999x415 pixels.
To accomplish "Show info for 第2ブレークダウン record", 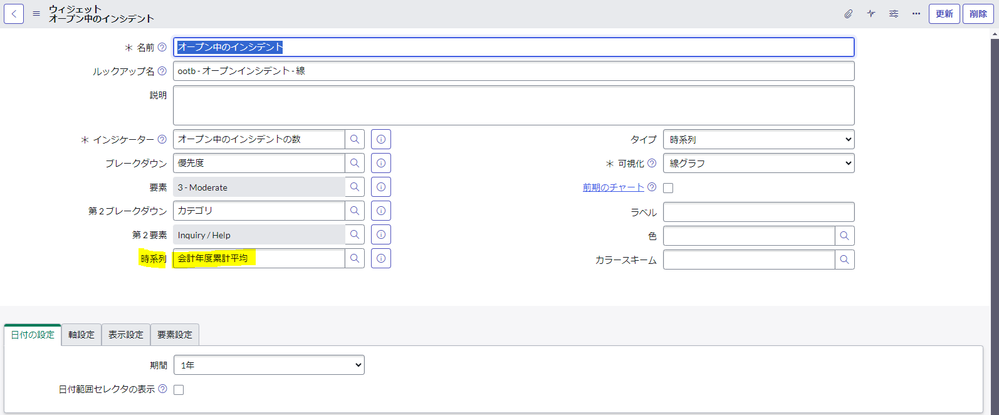I will click(381, 211).
